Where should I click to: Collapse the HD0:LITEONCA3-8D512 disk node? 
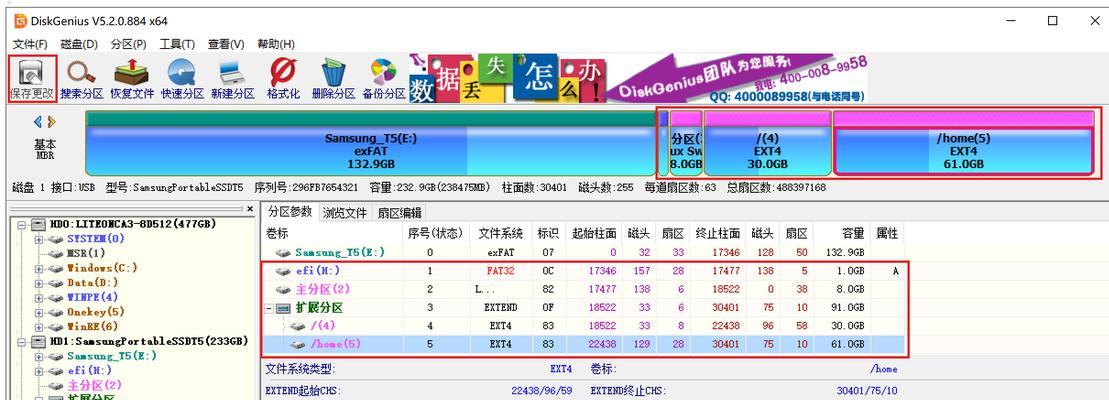22,225
